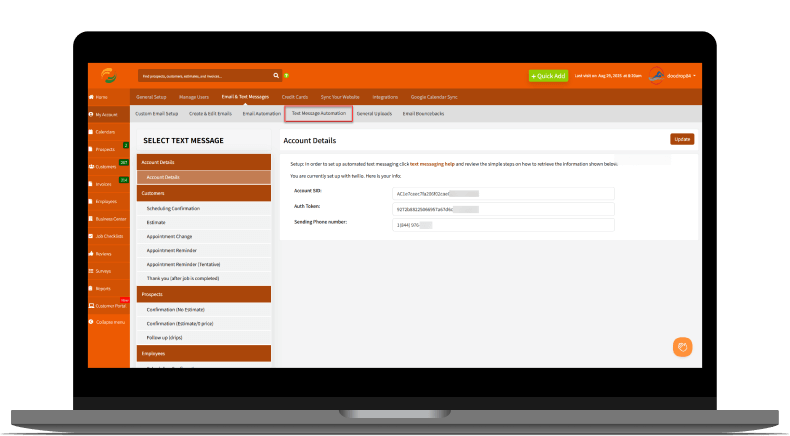790x436 pixels.
Task: Follow the text messaging help link
Action: point(432,163)
